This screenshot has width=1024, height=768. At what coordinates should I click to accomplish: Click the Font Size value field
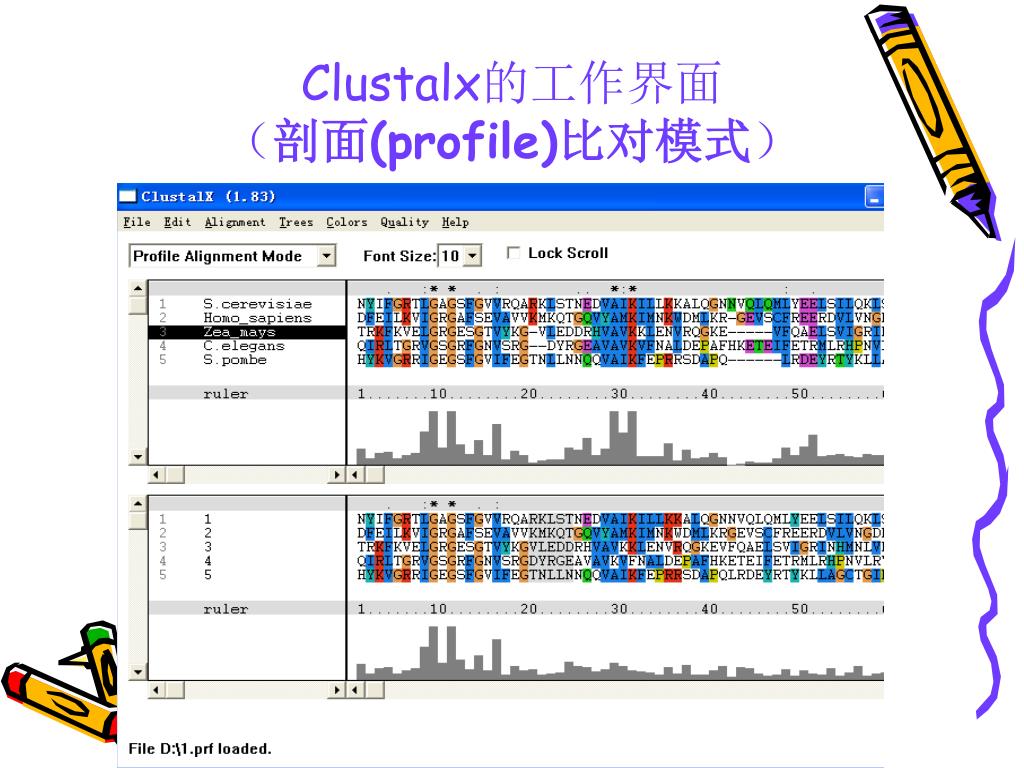point(451,256)
